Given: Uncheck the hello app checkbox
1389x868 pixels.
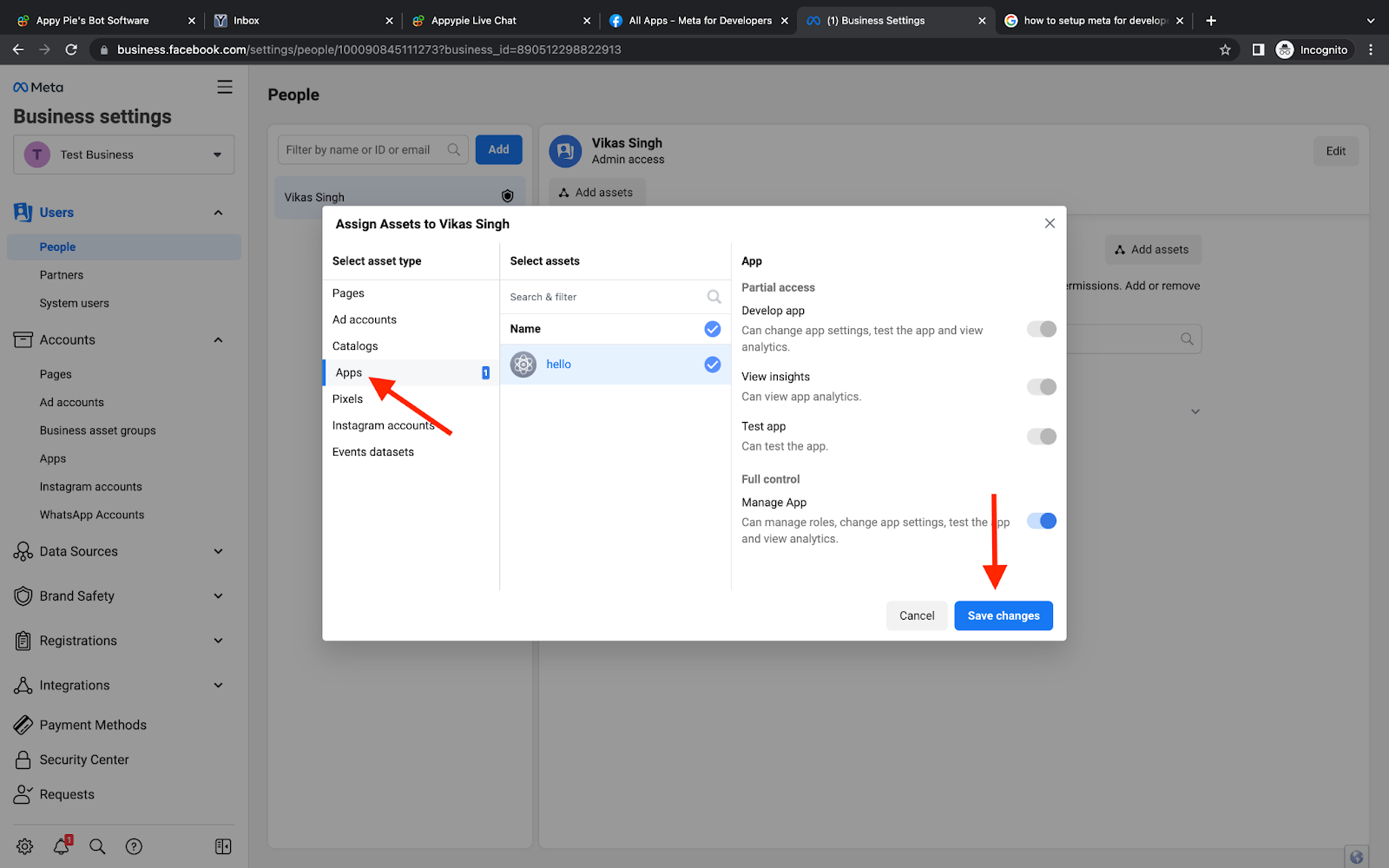Looking at the screenshot, I should click(x=713, y=365).
